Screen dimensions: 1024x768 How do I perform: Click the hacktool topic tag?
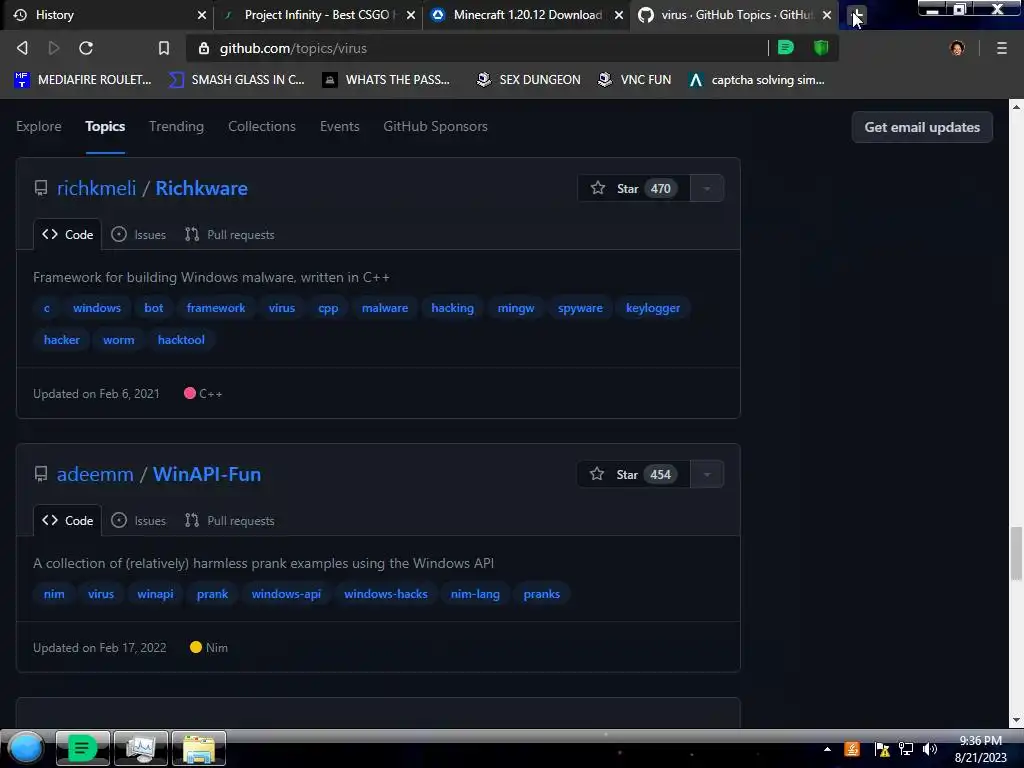click(x=181, y=340)
